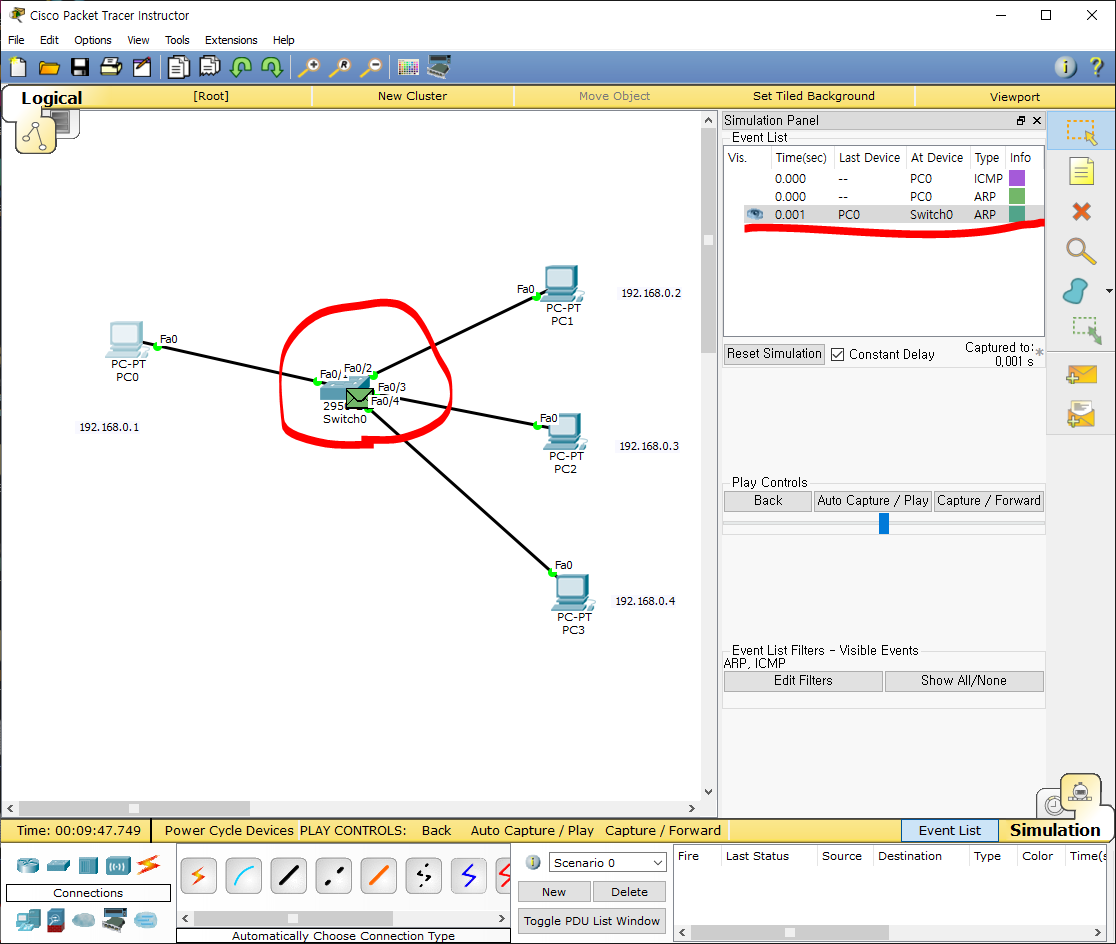This screenshot has width=1116, height=944.
Task: Zoom out with magnifier minus icon
Action: [371, 68]
